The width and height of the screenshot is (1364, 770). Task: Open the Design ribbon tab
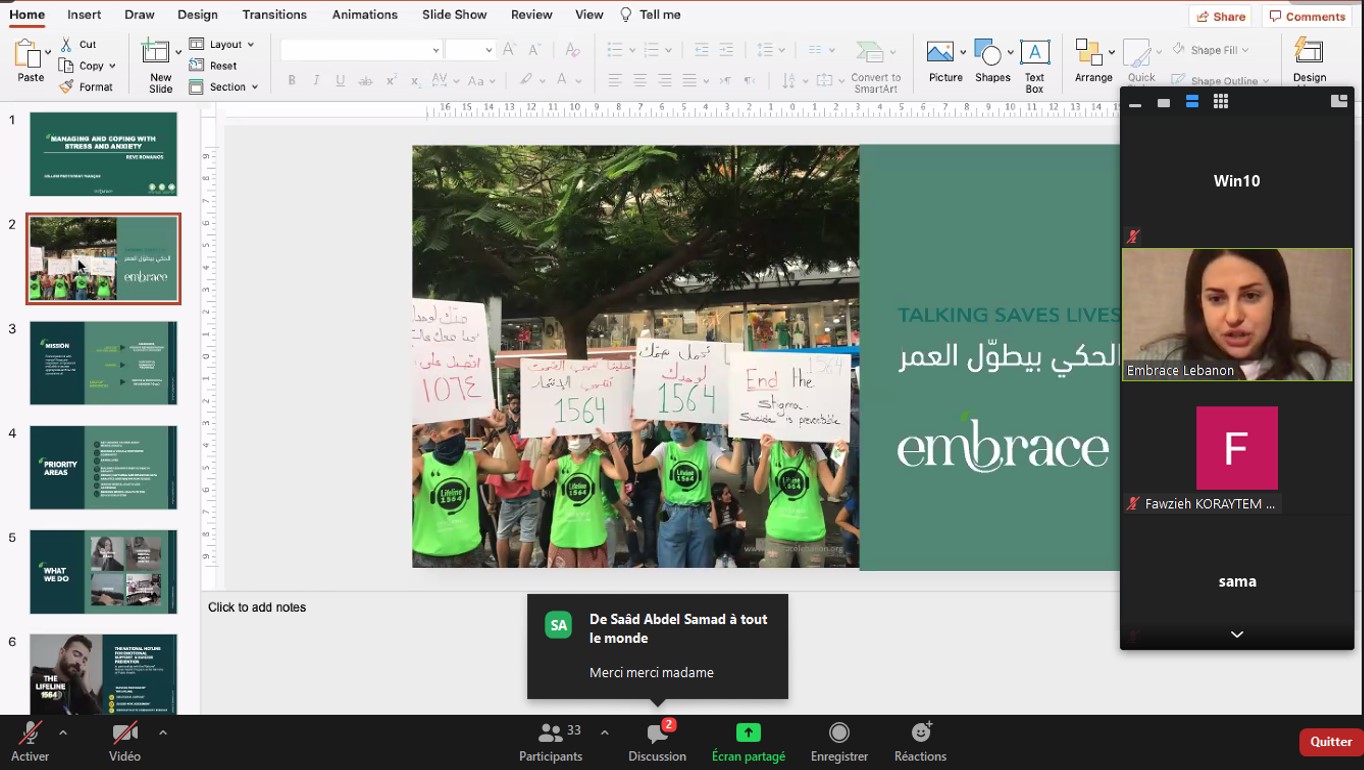pos(197,15)
